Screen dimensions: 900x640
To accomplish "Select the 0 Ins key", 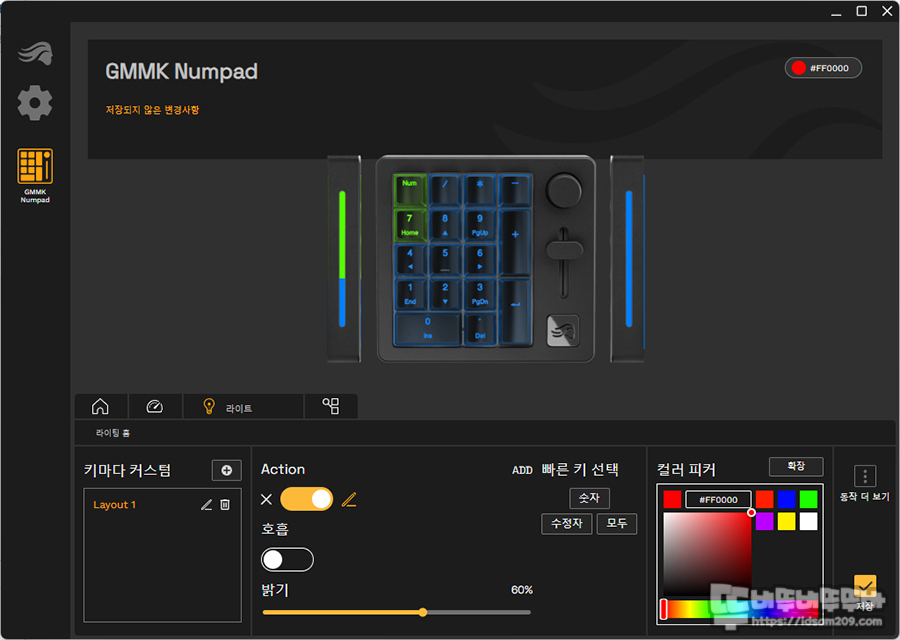I will pyautogui.click(x=428, y=329).
